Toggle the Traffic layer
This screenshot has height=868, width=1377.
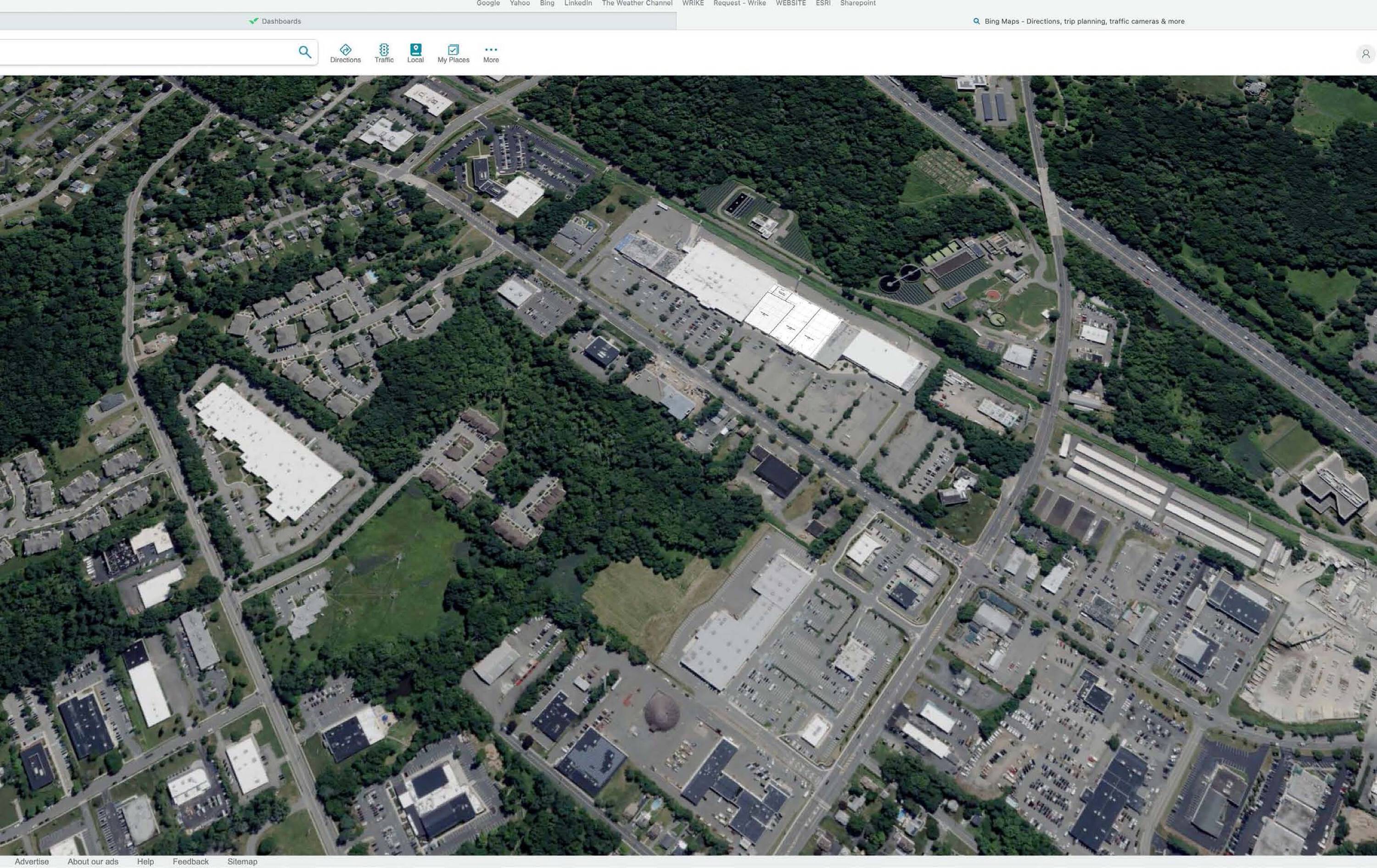coord(384,54)
